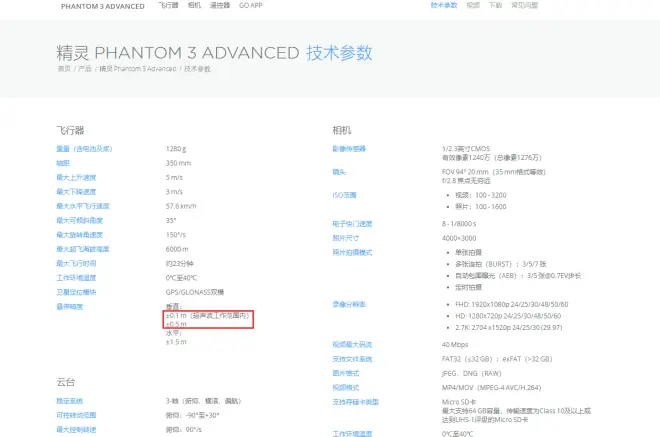This screenshot has height=437, width=660.
Task: Click the ±1.5 m horizontal accuracy value
Action: (x=176, y=341)
